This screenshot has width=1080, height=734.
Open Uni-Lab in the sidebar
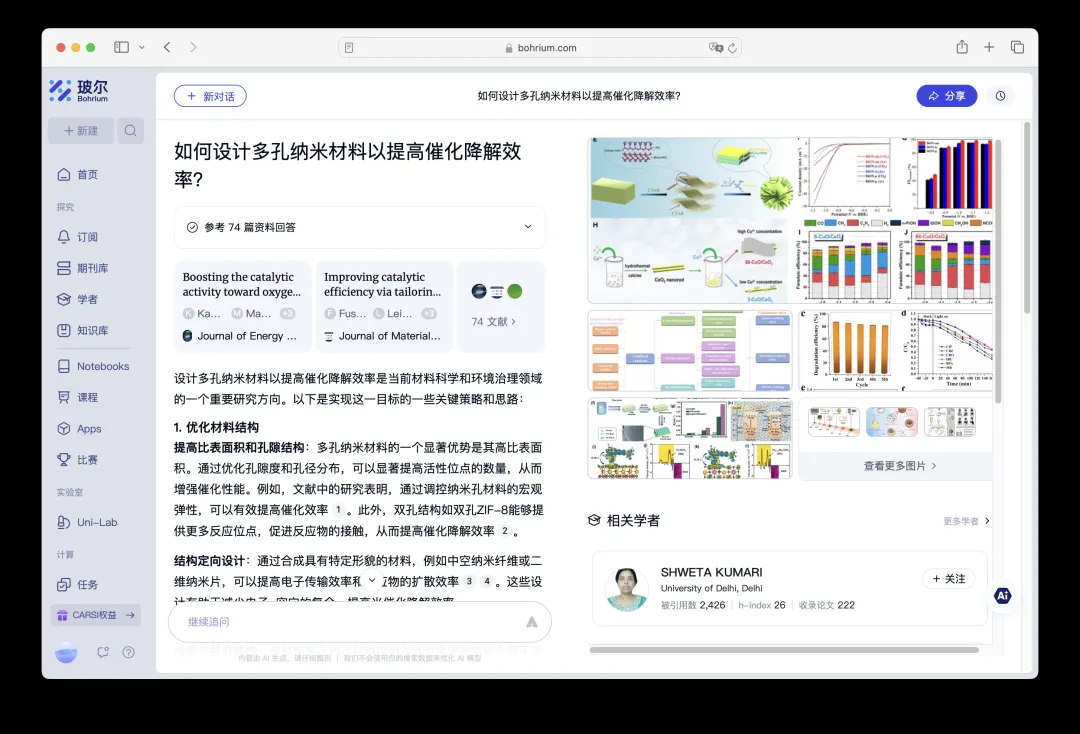pyautogui.click(x=87, y=522)
